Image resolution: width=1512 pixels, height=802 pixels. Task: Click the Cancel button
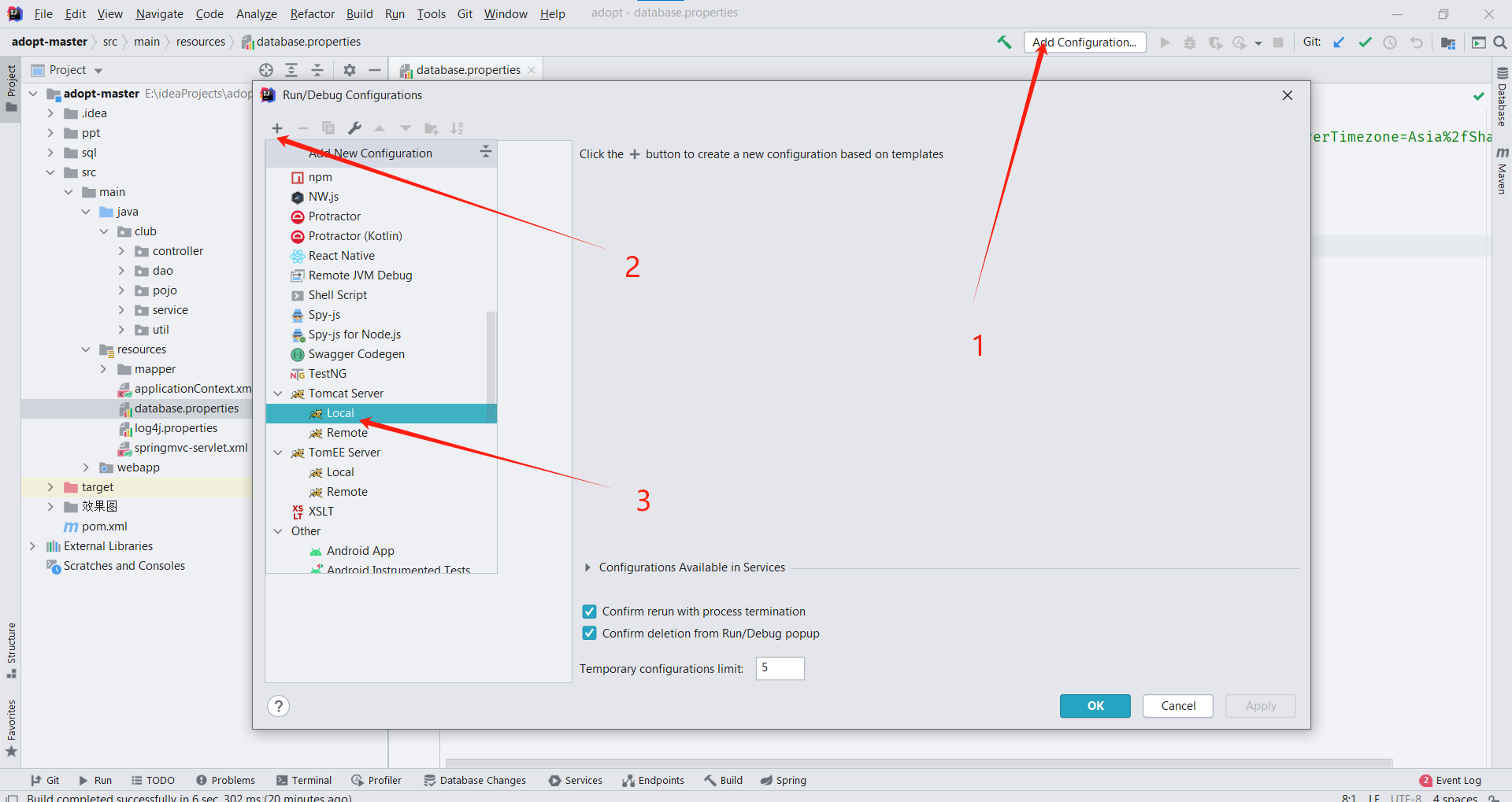pyautogui.click(x=1178, y=706)
